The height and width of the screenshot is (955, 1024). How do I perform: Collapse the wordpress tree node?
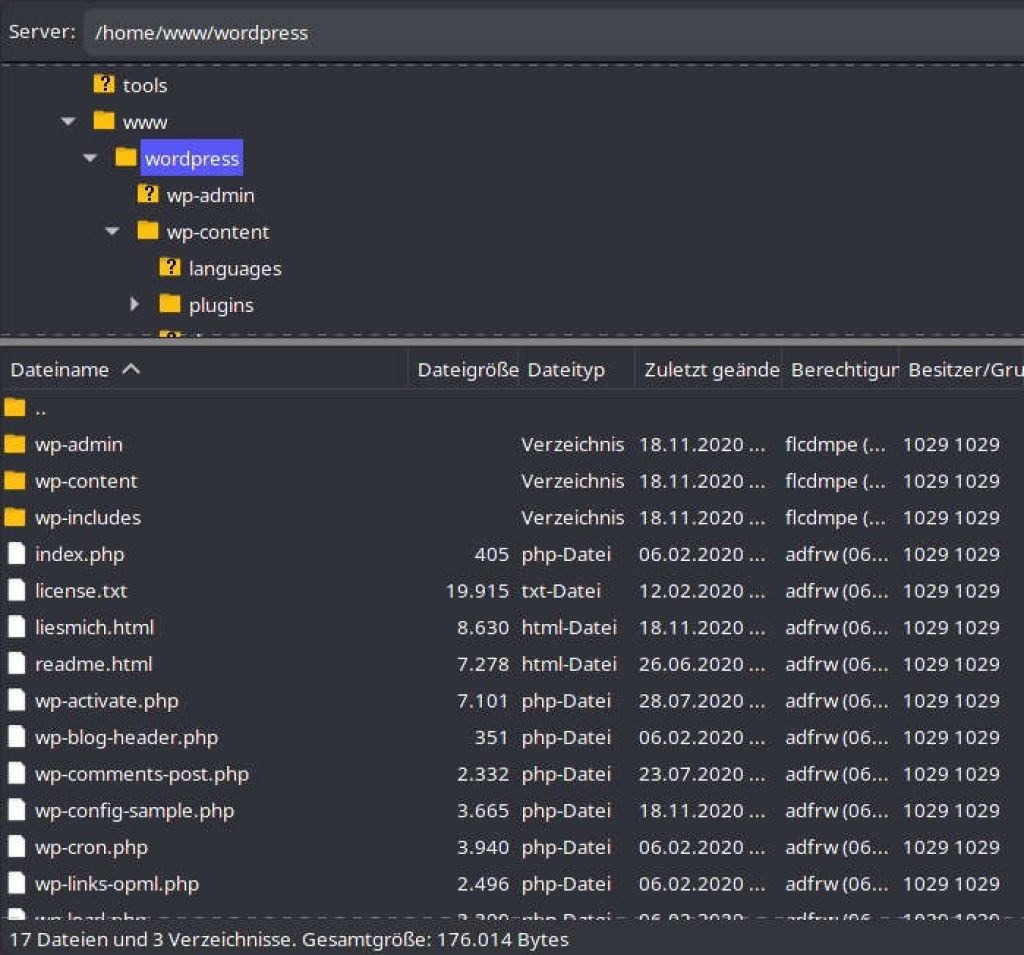(90, 158)
